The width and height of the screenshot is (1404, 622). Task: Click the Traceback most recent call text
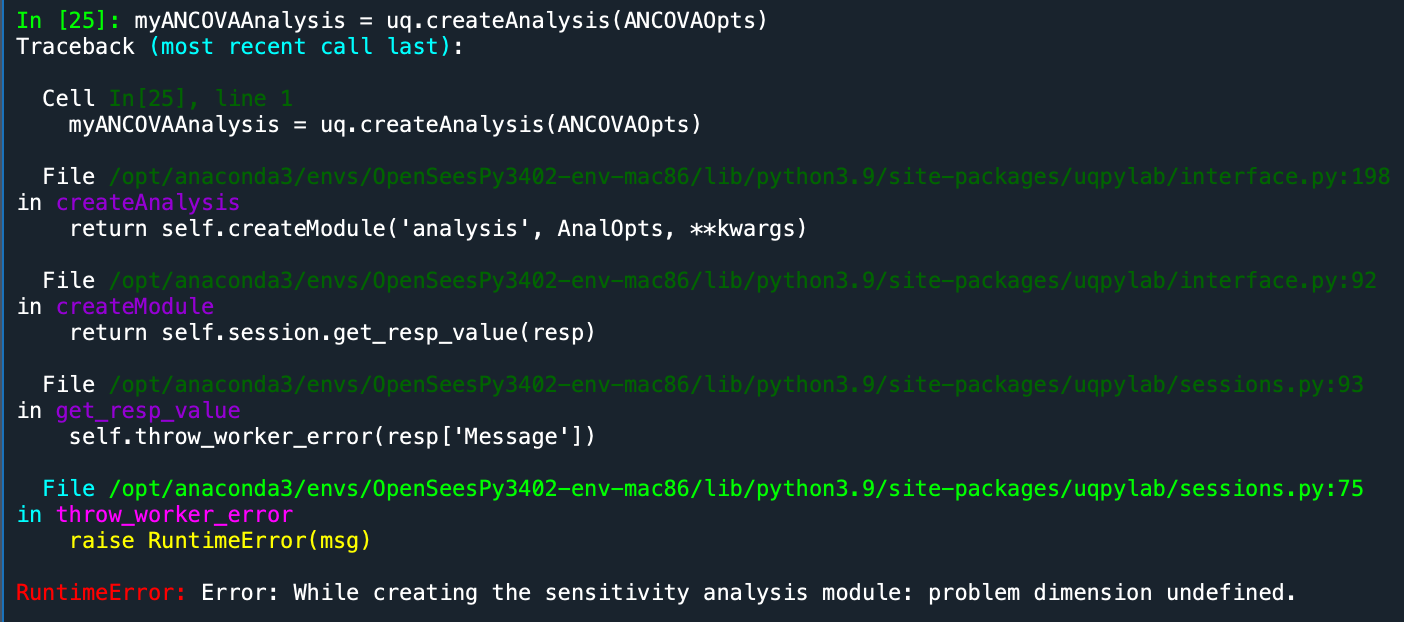[240, 46]
